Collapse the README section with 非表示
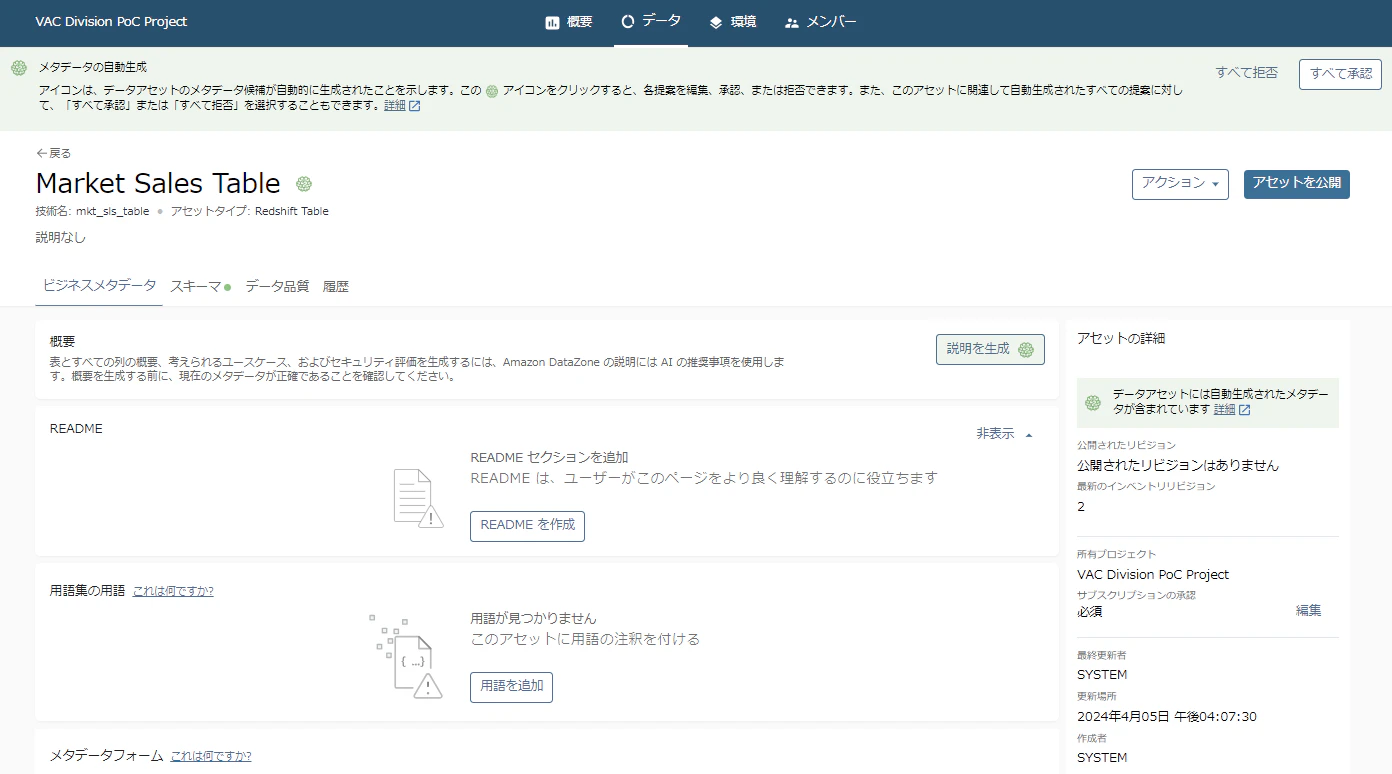The image size is (1392, 774). 1004,434
